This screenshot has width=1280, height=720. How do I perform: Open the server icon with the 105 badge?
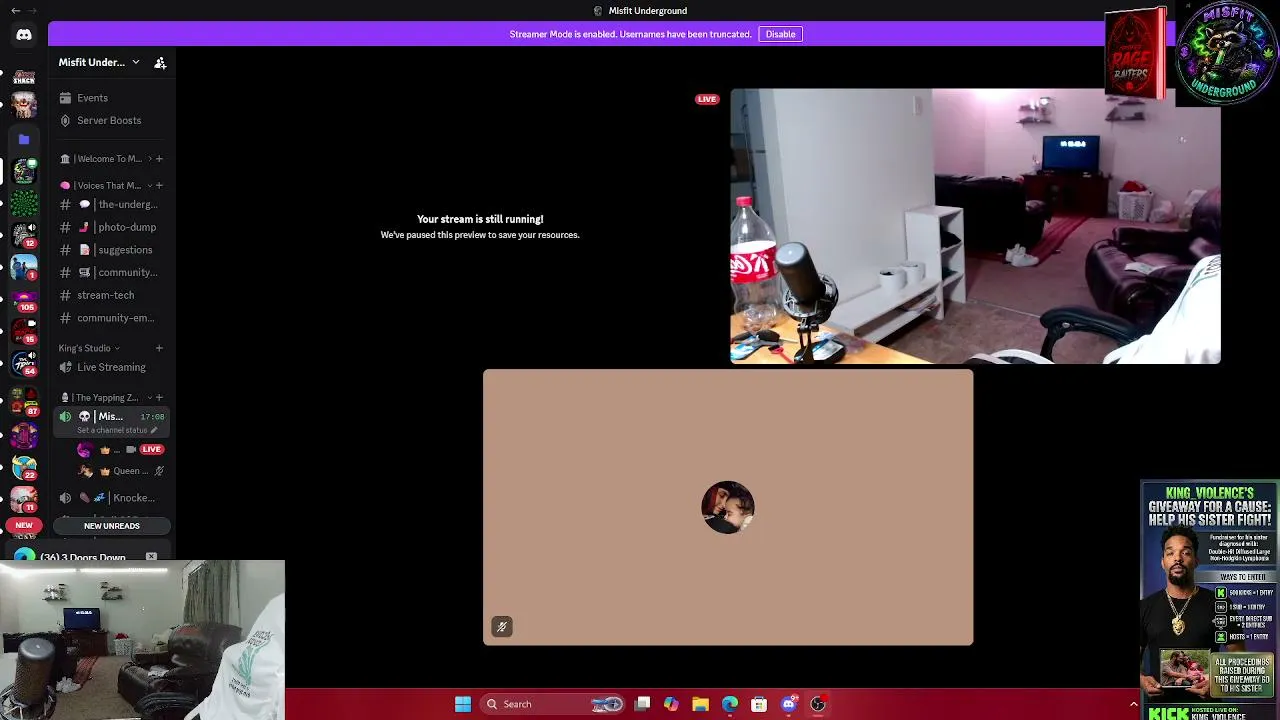24,301
